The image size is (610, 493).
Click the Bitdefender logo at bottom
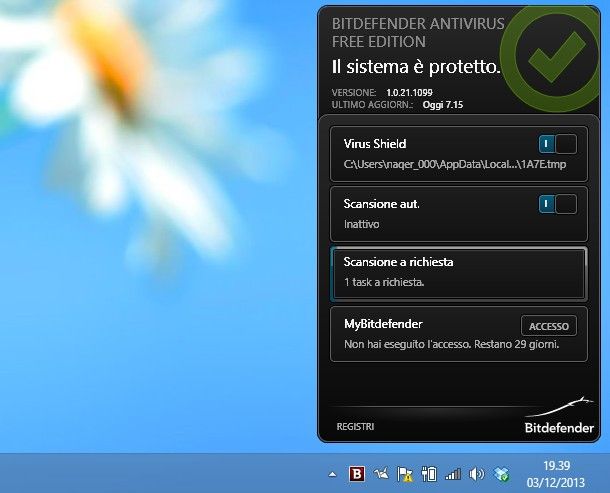point(559,416)
